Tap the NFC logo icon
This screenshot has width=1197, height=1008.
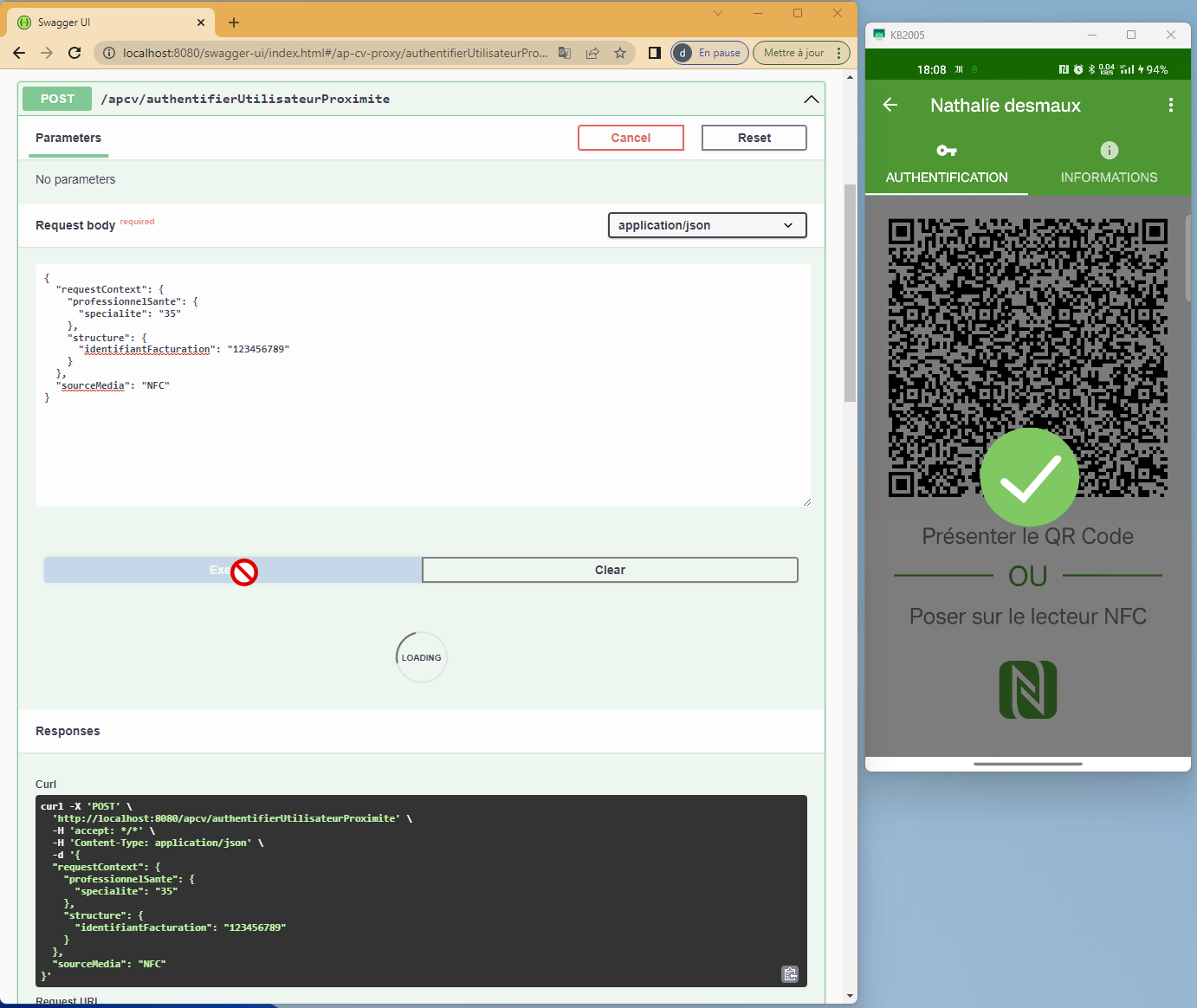(x=1028, y=690)
